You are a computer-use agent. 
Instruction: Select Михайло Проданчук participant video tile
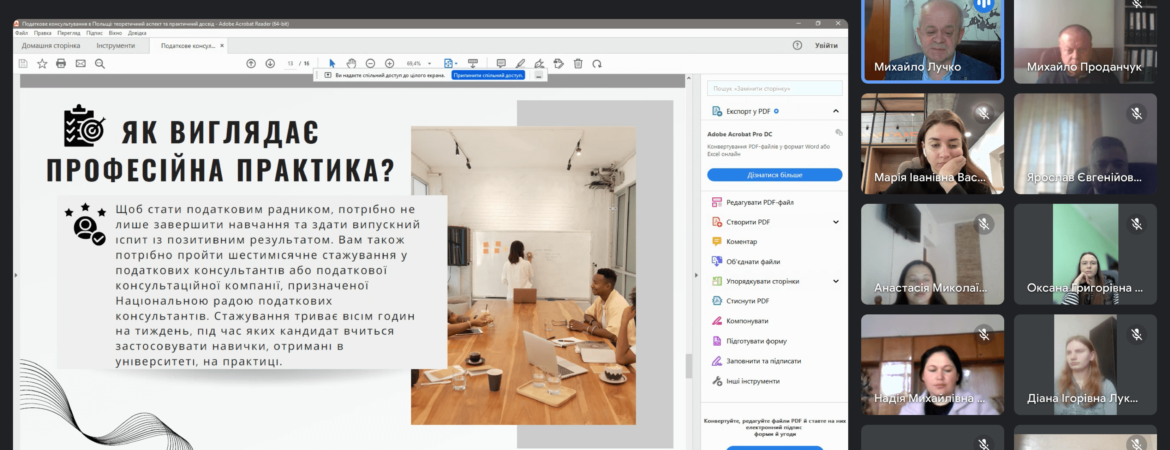(1083, 41)
